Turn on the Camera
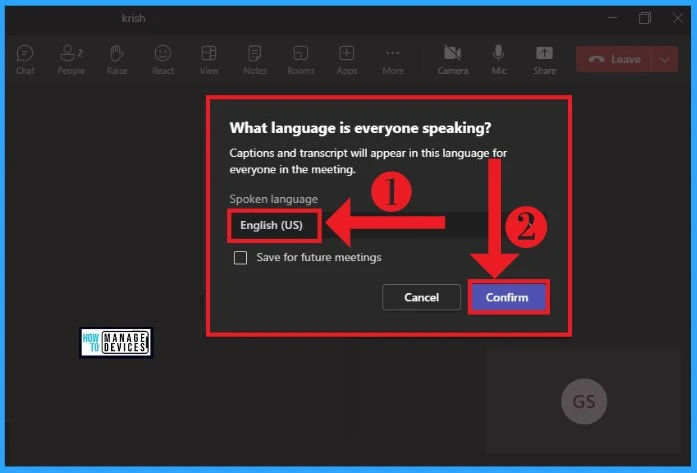The image size is (697, 473). (453, 60)
